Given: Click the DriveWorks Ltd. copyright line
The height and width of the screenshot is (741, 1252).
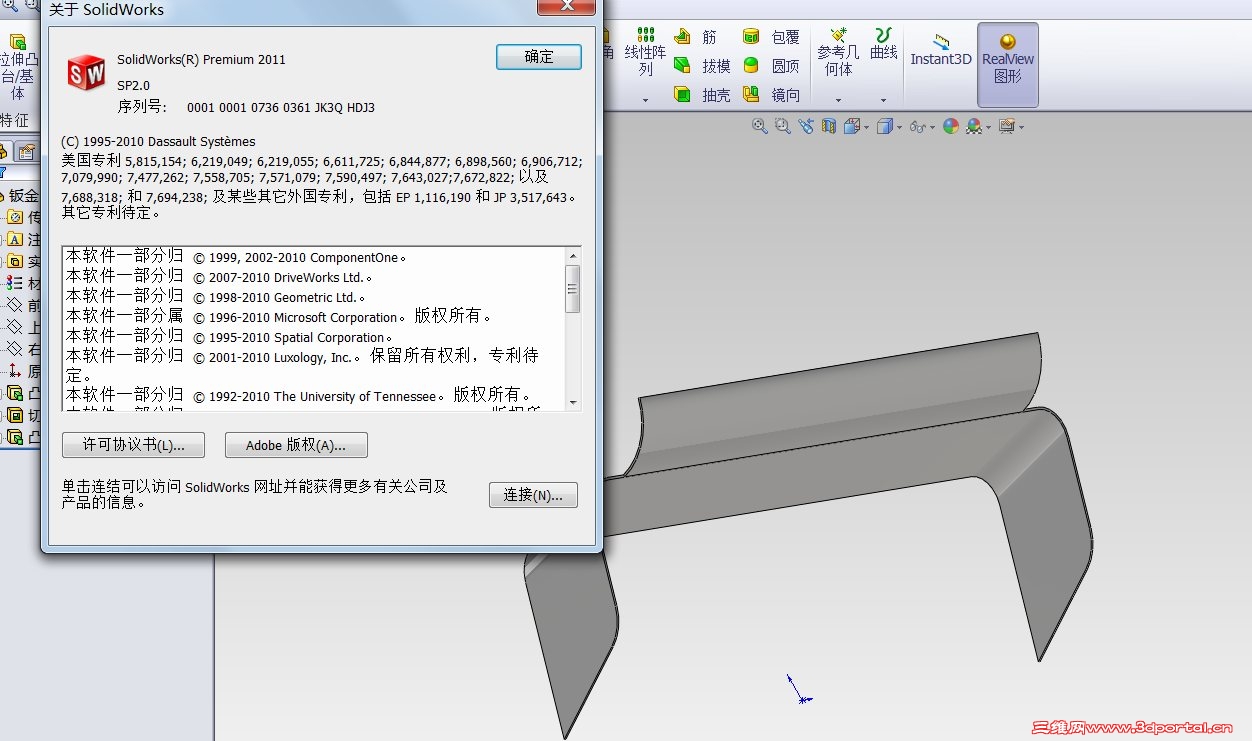Looking at the screenshot, I should point(219,277).
